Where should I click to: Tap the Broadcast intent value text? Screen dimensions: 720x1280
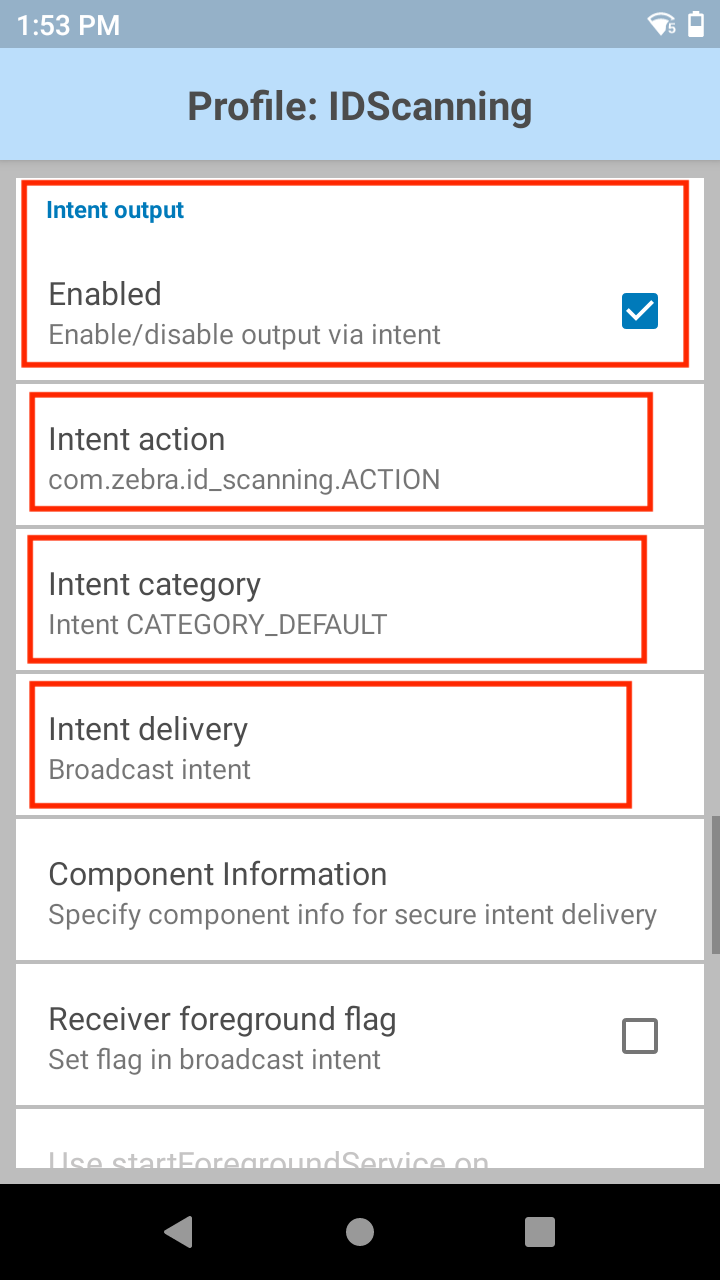pyautogui.click(x=150, y=770)
